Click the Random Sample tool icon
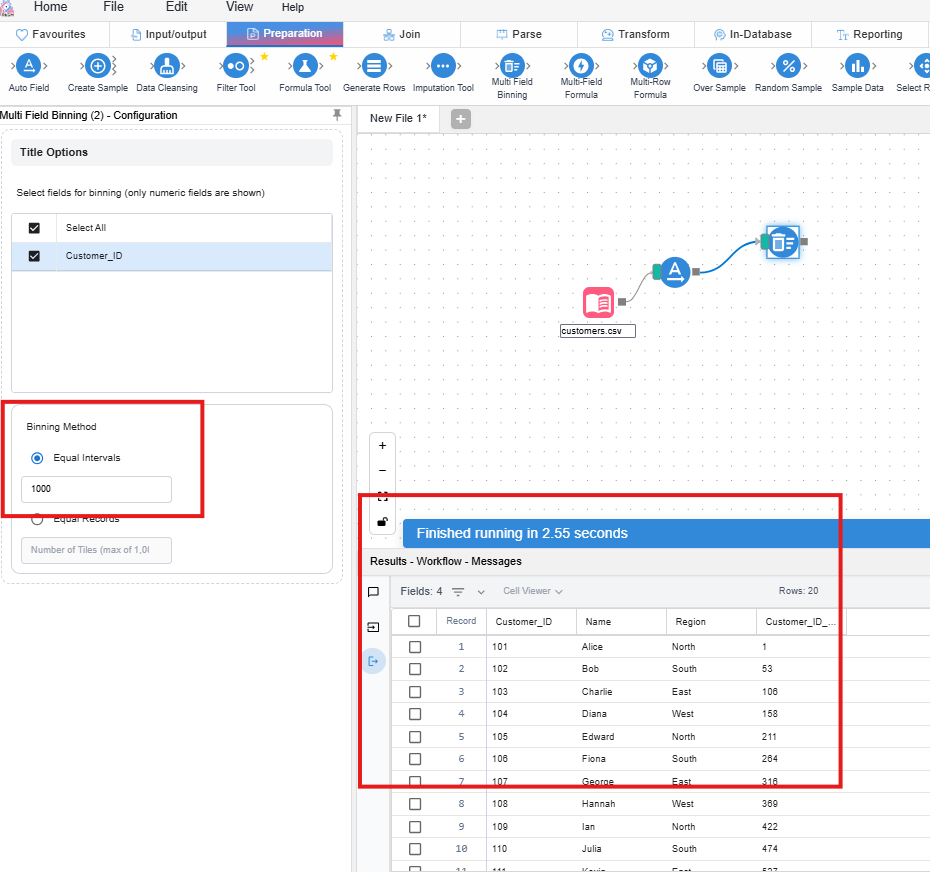Viewport: 930px width, 872px height. (788, 66)
